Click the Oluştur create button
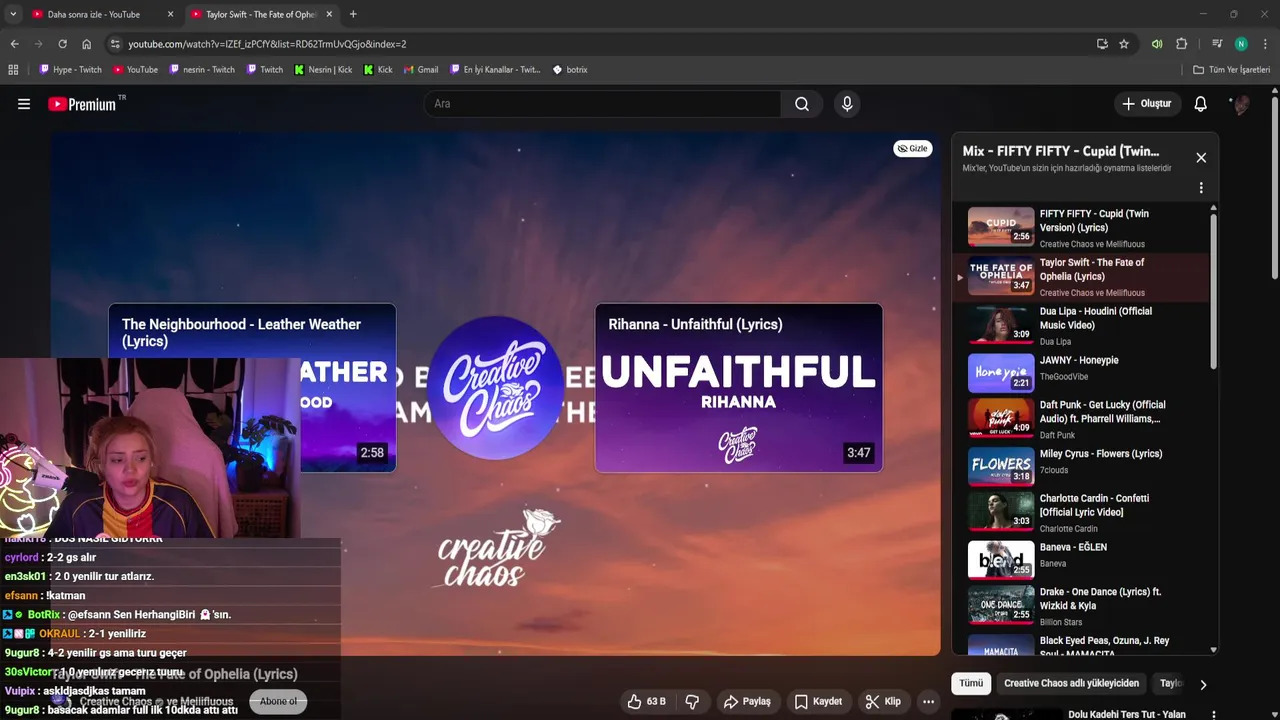The image size is (1280, 720). pos(1146,104)
